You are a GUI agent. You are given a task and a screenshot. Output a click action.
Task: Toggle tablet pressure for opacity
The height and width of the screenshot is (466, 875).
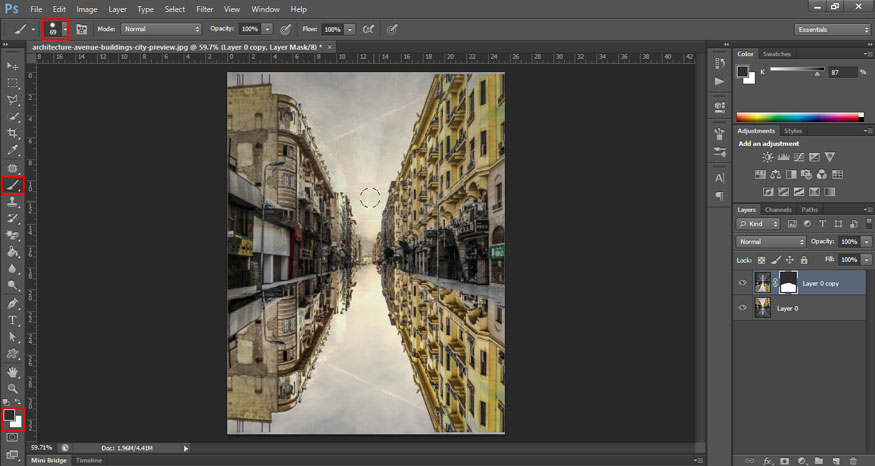coord(285,29)
